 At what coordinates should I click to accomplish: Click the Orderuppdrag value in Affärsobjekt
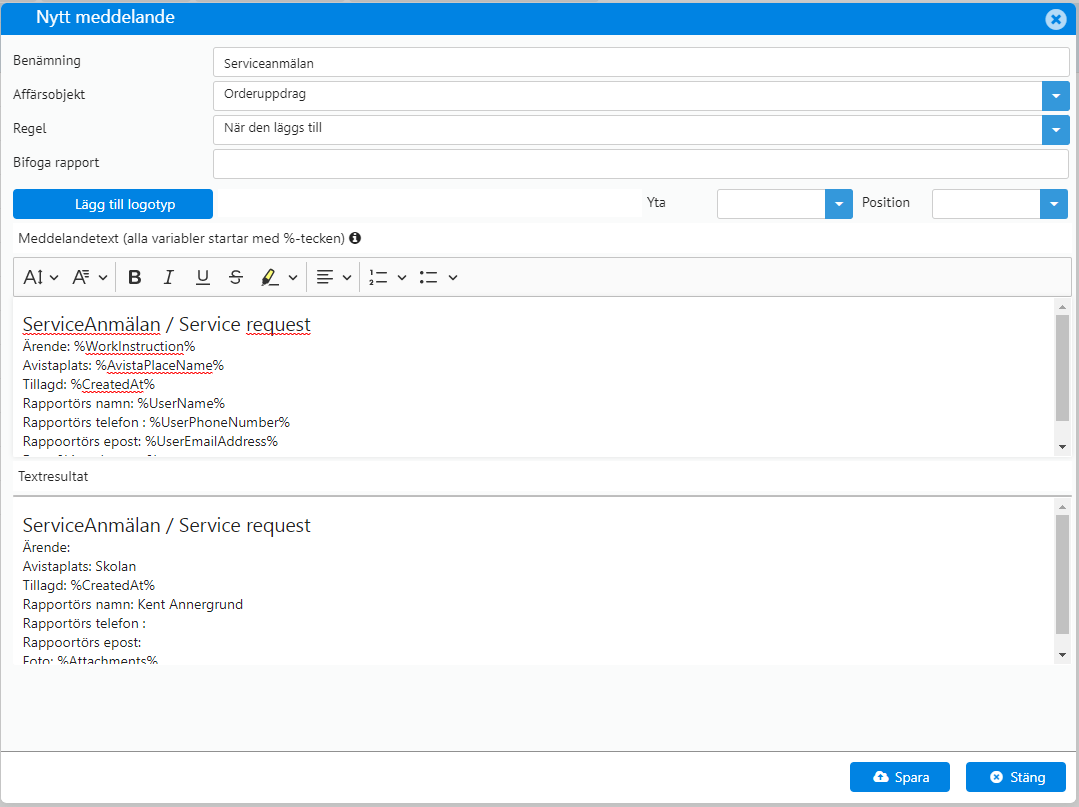coord(265,94)
